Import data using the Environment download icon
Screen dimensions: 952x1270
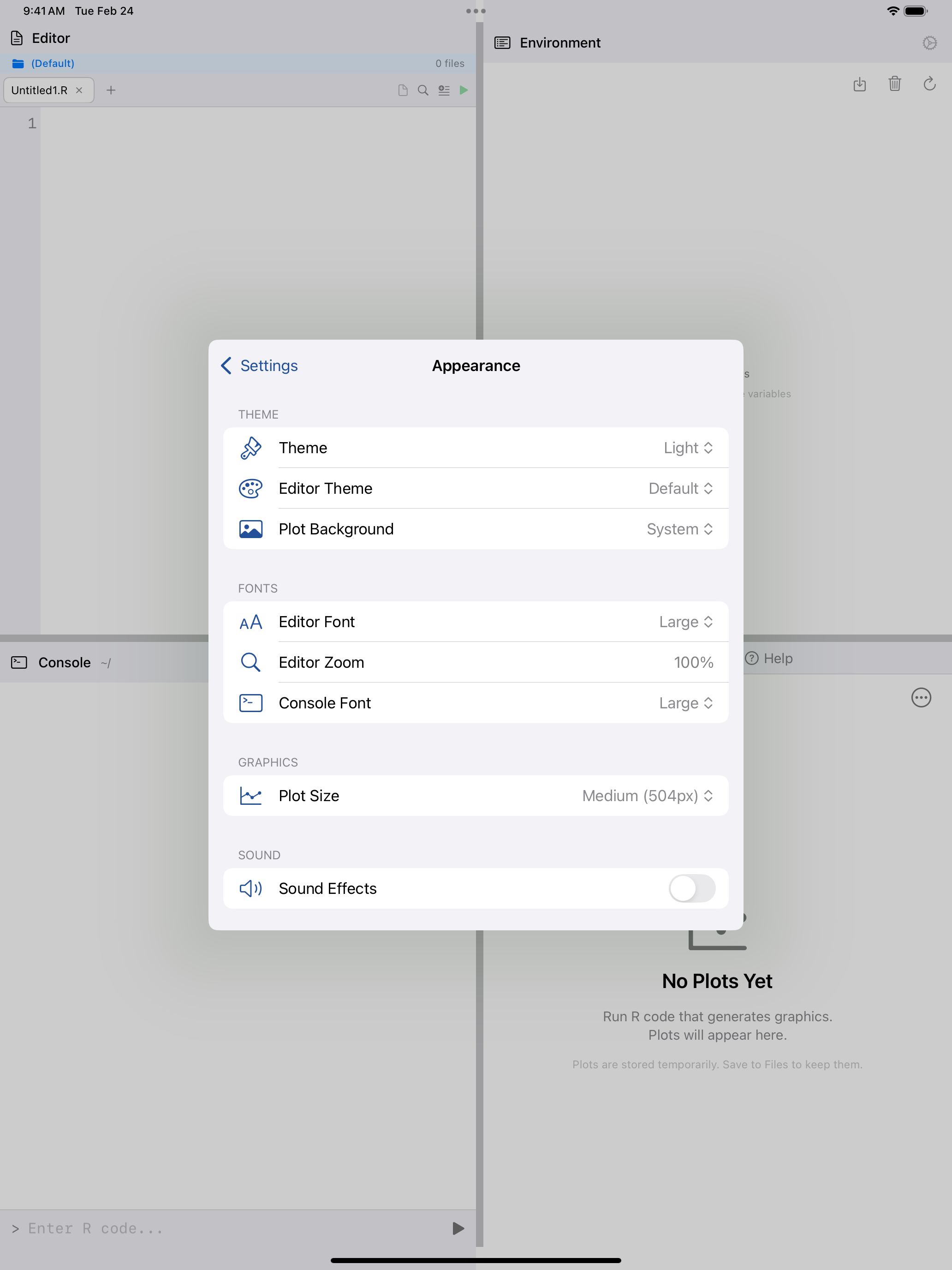coord(860,84)
